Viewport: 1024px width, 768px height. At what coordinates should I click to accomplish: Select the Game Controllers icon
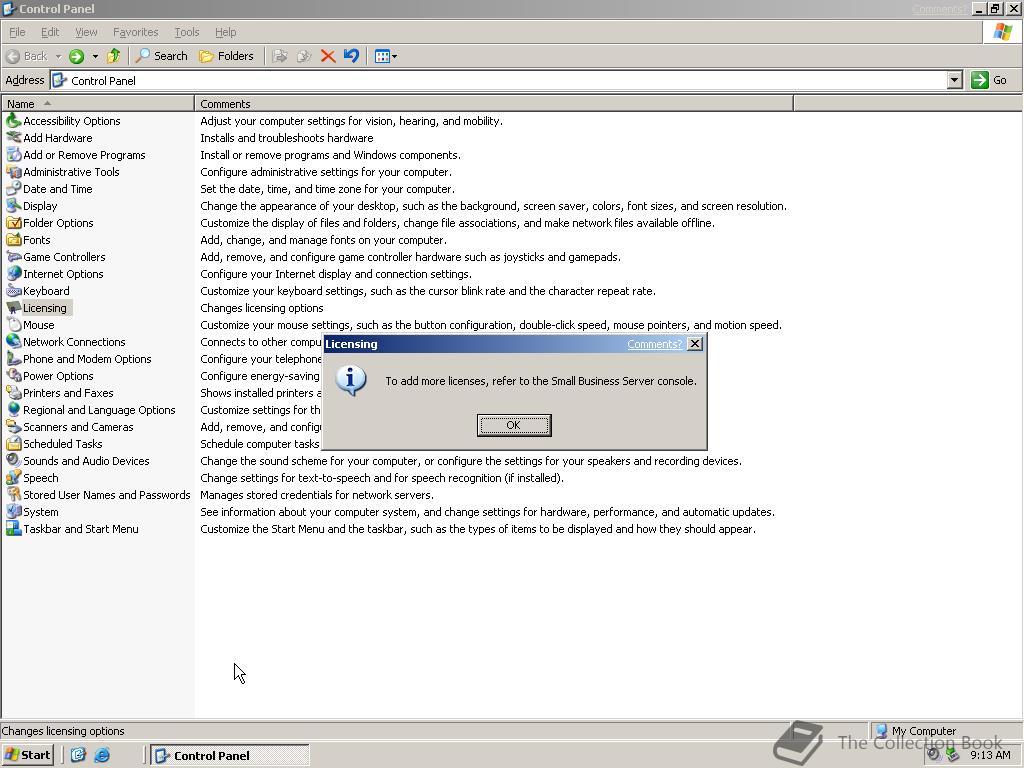coord(13,257)
